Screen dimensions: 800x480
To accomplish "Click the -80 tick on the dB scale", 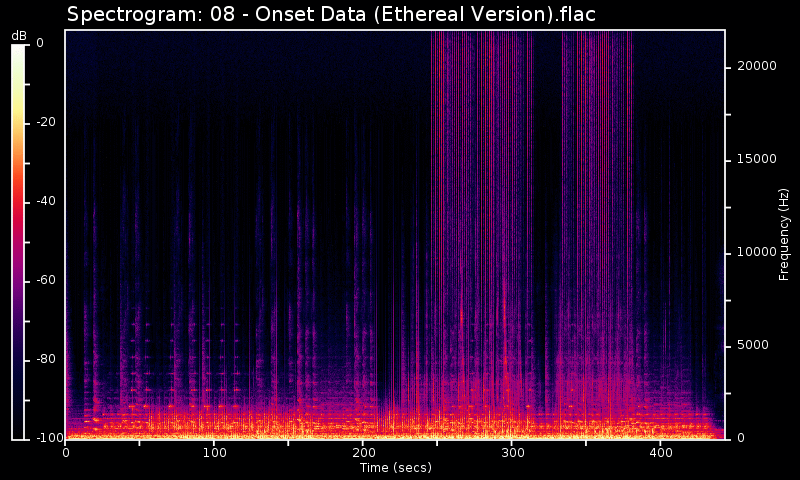I will (46, 359).
